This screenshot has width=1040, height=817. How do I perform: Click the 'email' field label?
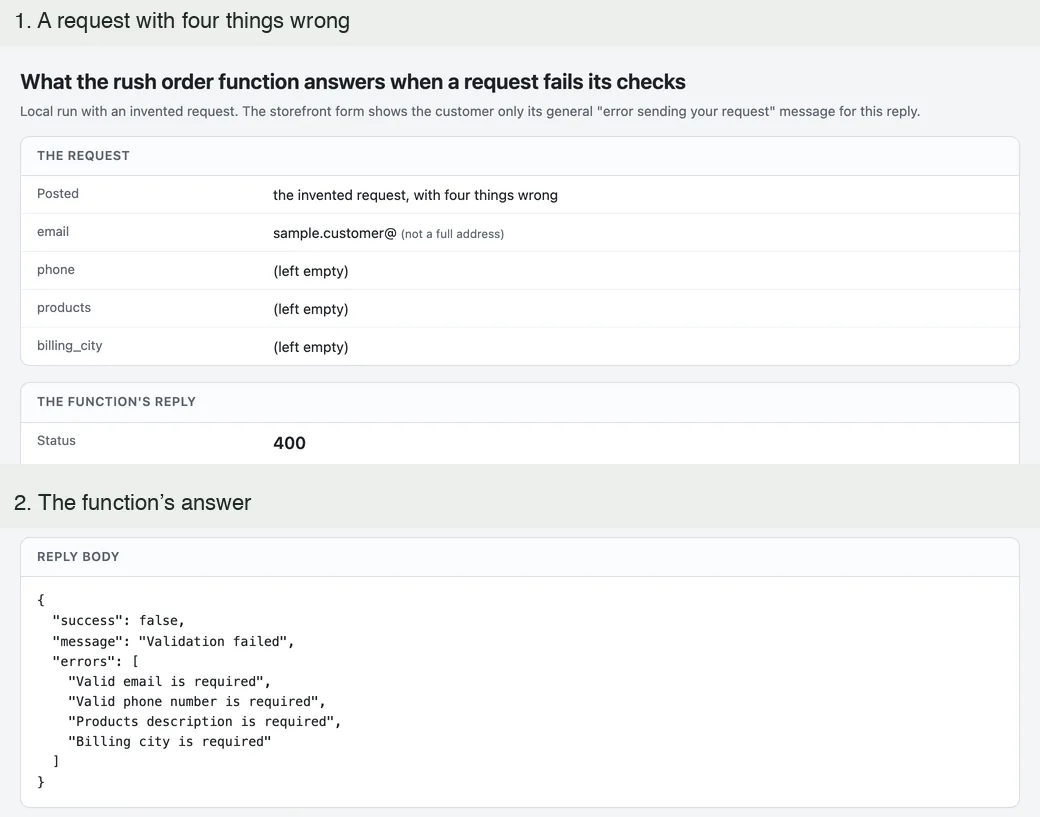[53, 231]
